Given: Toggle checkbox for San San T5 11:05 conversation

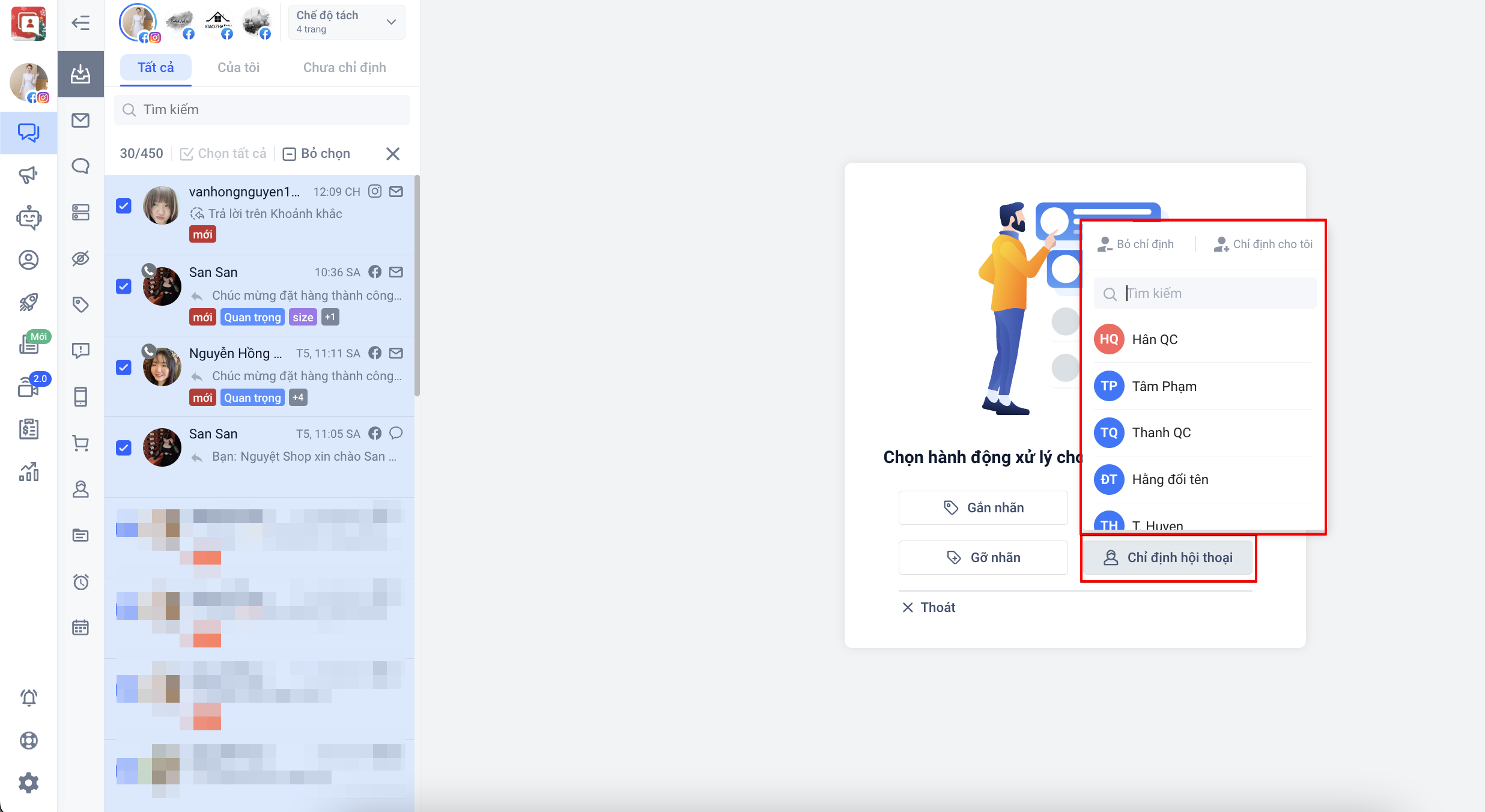Looking at the screenshot, I should [124, 447].
